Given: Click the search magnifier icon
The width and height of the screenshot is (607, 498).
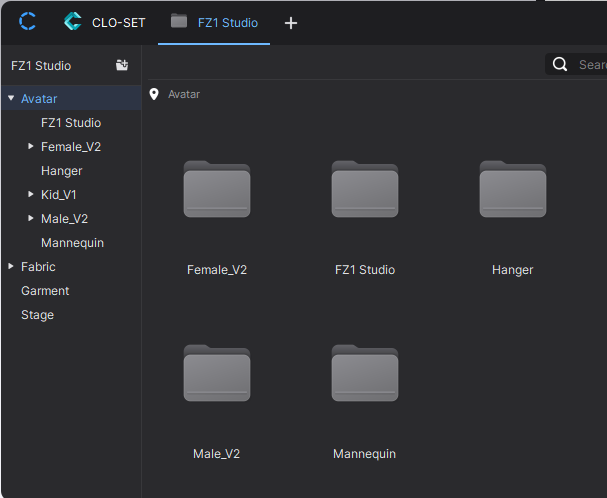Looking at the screenshot, I should tap(562, 65).
